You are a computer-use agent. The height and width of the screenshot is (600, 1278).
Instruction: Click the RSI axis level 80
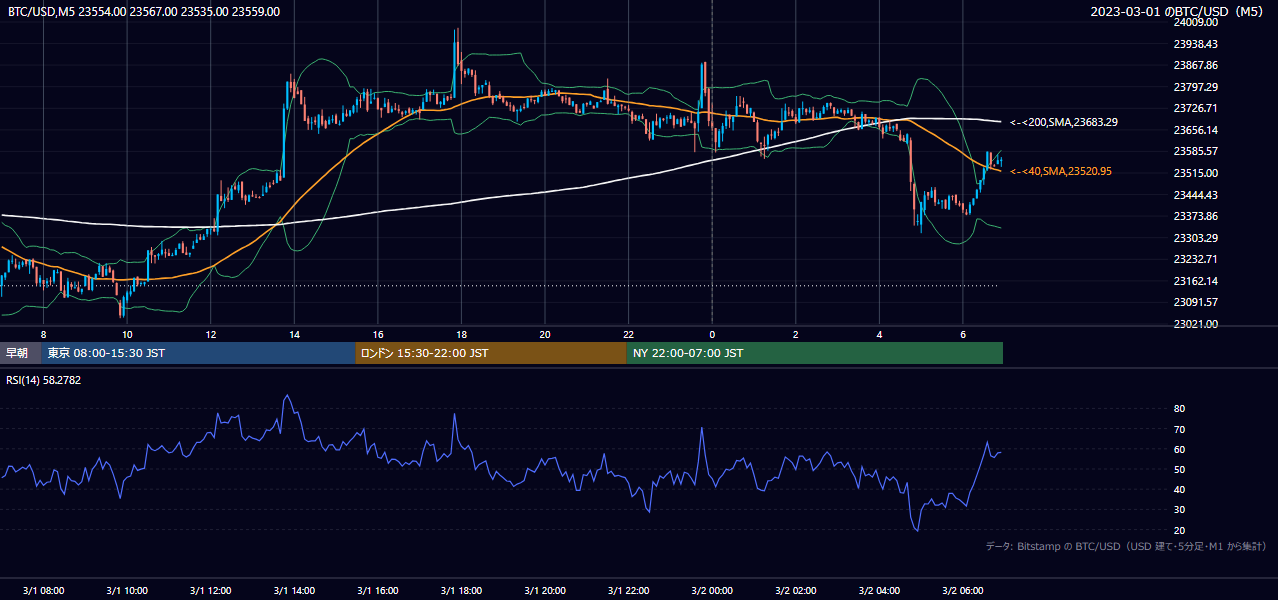(x=1179, y=409)
